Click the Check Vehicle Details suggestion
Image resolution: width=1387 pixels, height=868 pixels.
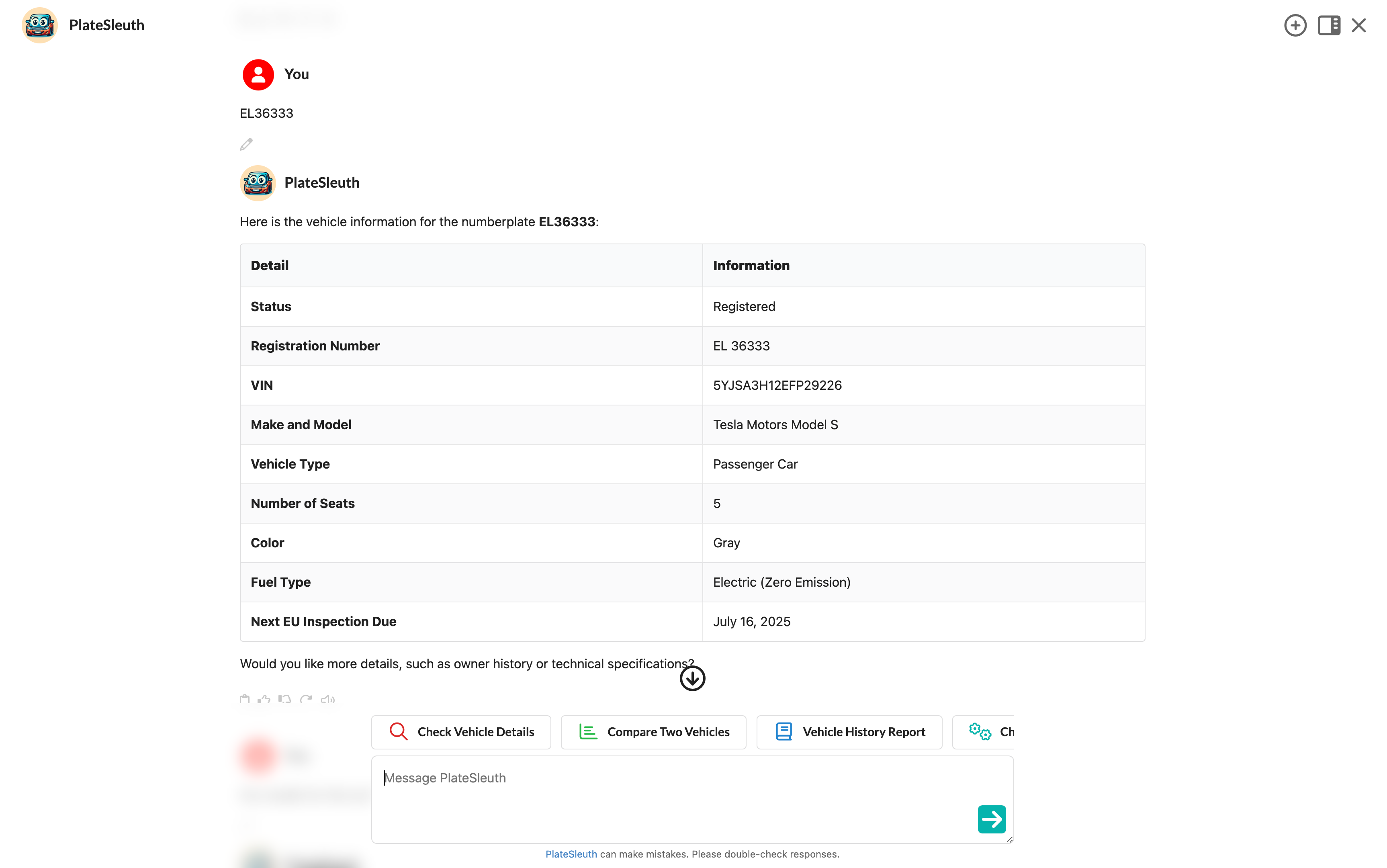click(x=461, y=732)
